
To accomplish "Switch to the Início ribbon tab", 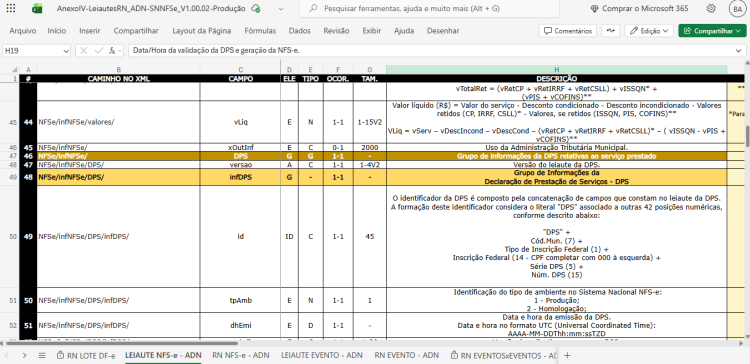I will coord(57,31).
